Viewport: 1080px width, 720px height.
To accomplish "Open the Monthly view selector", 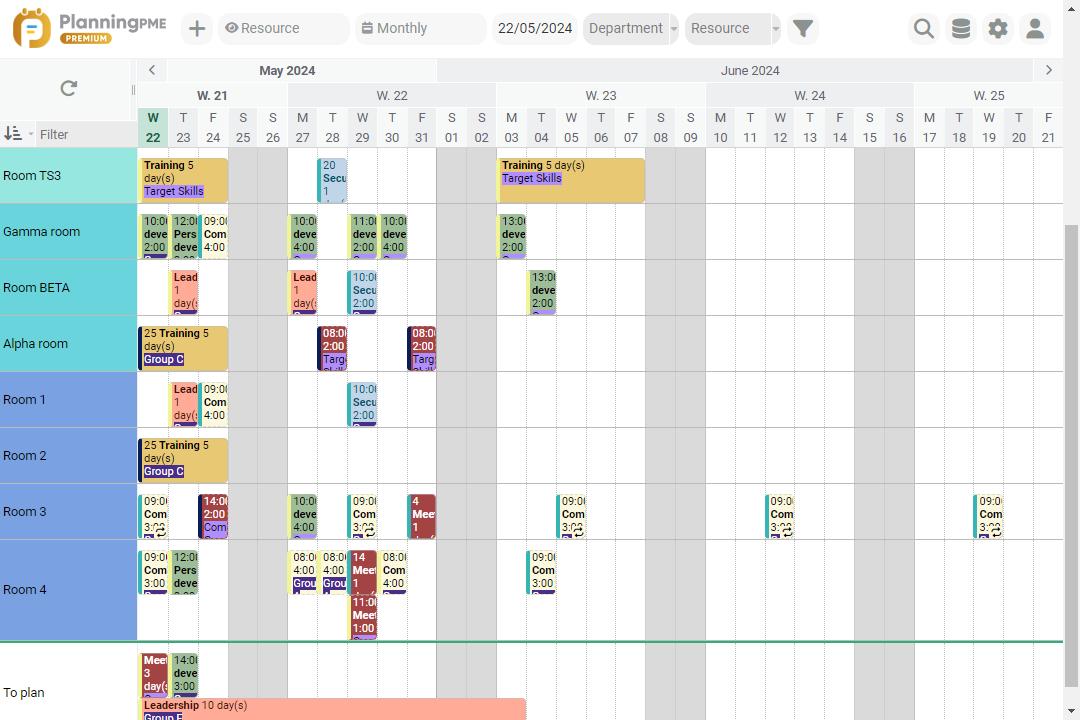I will pyautogui.click(x=418, y=28).
